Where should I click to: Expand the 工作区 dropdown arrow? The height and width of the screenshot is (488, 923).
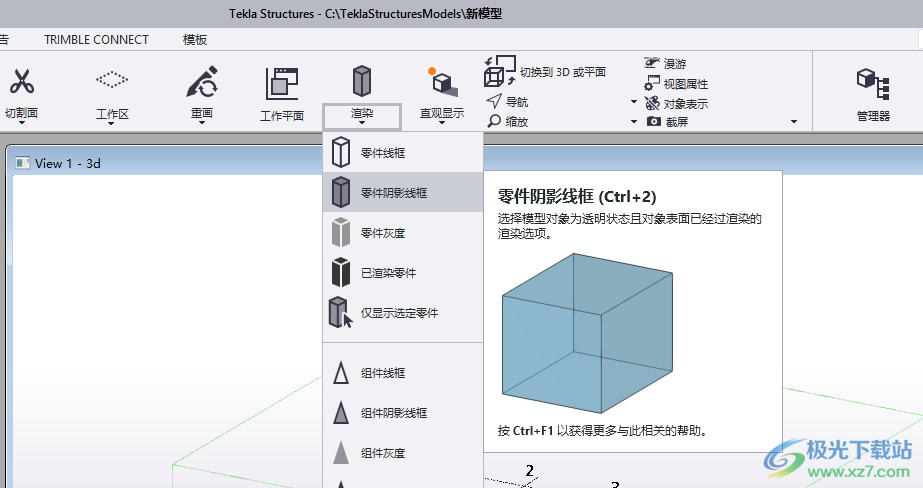[112, 123]
